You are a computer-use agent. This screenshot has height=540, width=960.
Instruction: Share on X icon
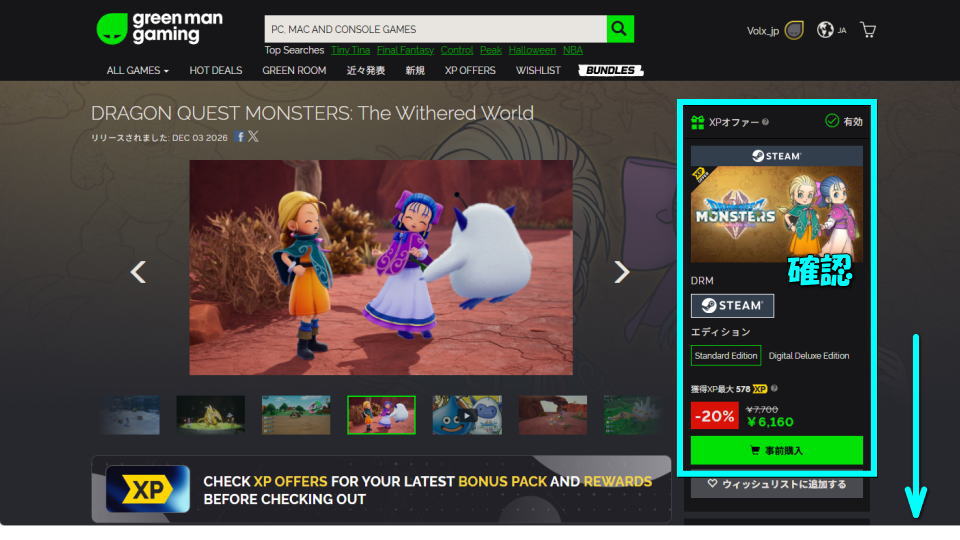(253, 137)
